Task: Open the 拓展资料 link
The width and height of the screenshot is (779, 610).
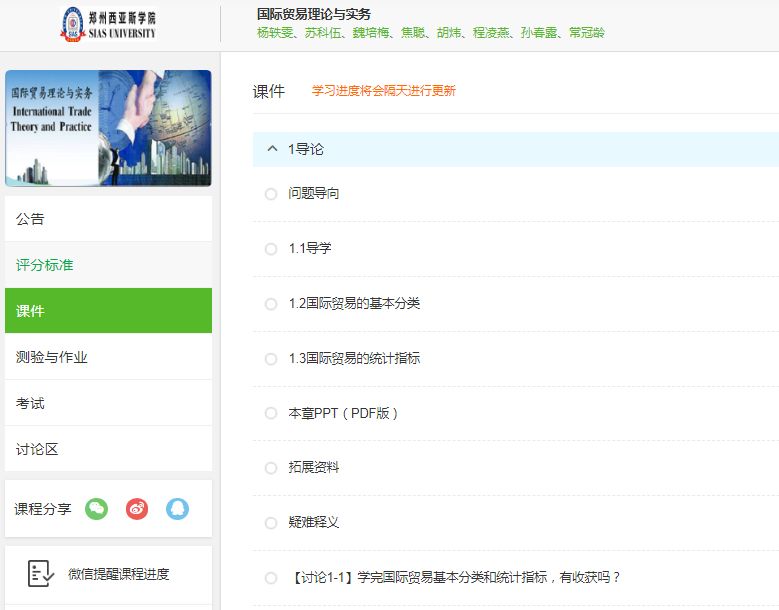Action: tap(313, 467)
